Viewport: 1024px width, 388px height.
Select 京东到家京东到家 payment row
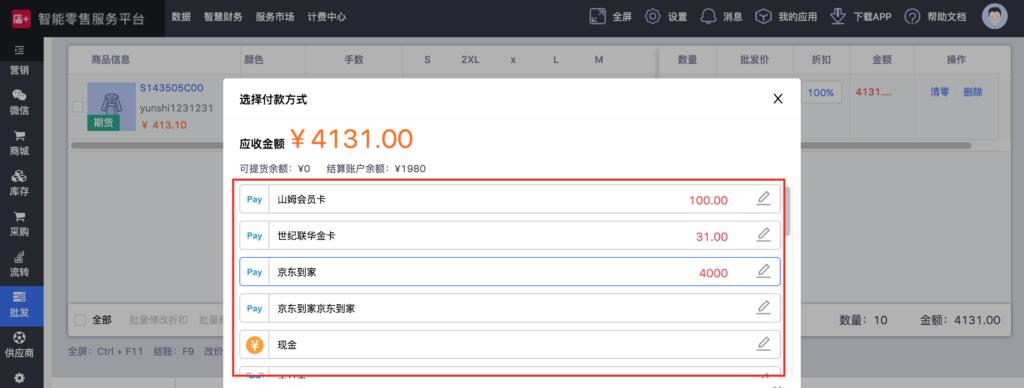(x=509, y=308)
